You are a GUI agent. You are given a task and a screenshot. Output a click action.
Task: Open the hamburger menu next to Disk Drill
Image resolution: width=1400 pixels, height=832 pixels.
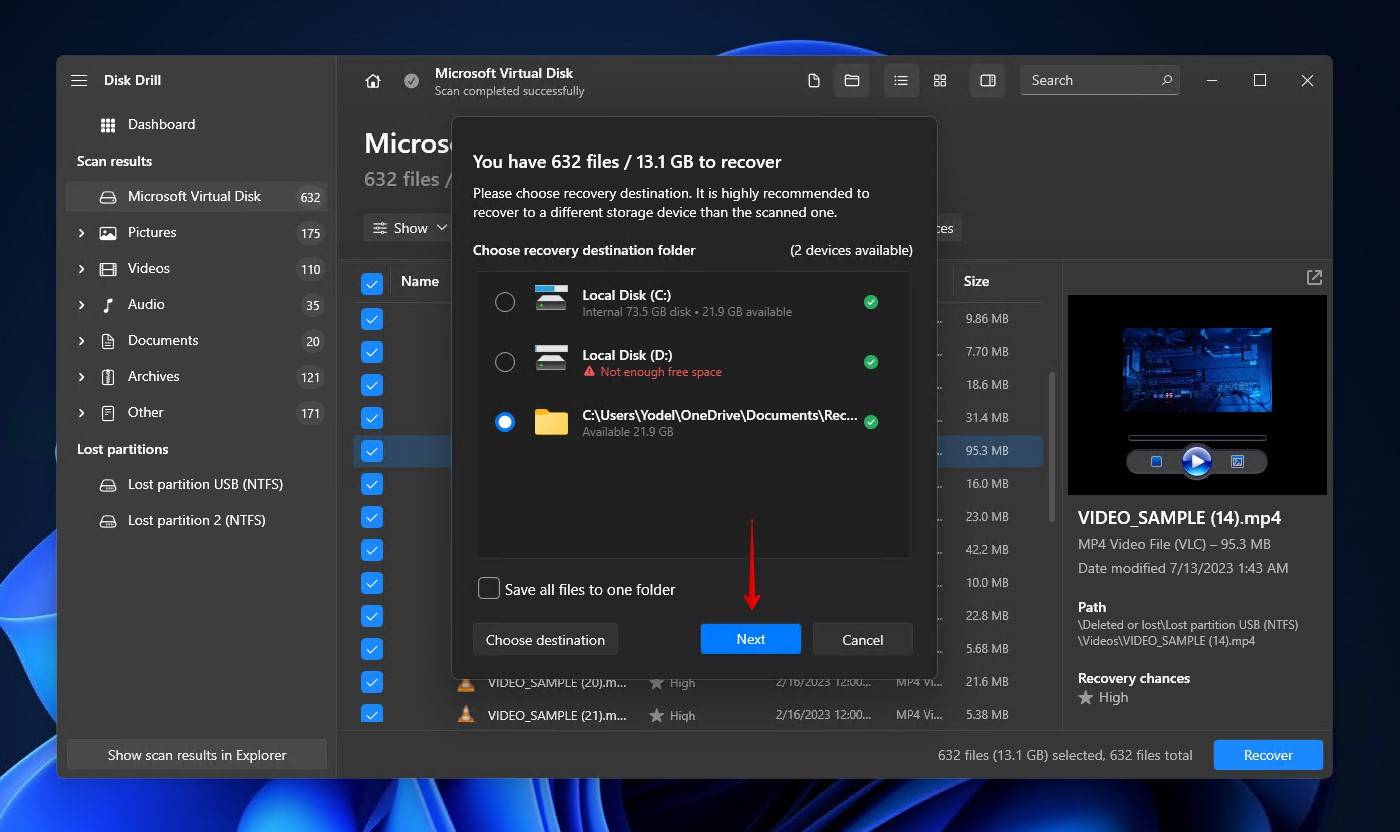coord(79,80)
